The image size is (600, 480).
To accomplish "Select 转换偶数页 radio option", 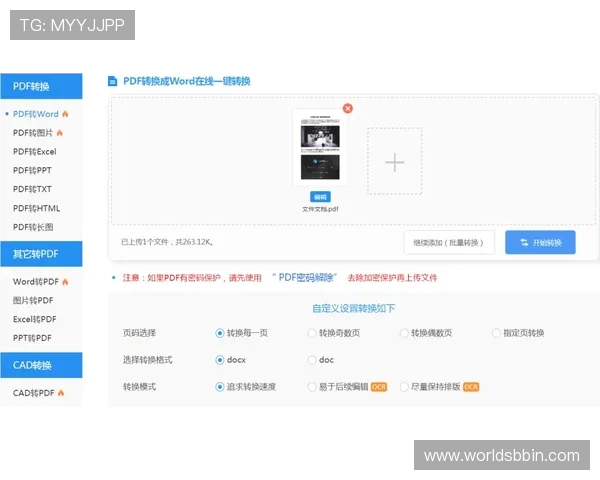I will (404, 333).
